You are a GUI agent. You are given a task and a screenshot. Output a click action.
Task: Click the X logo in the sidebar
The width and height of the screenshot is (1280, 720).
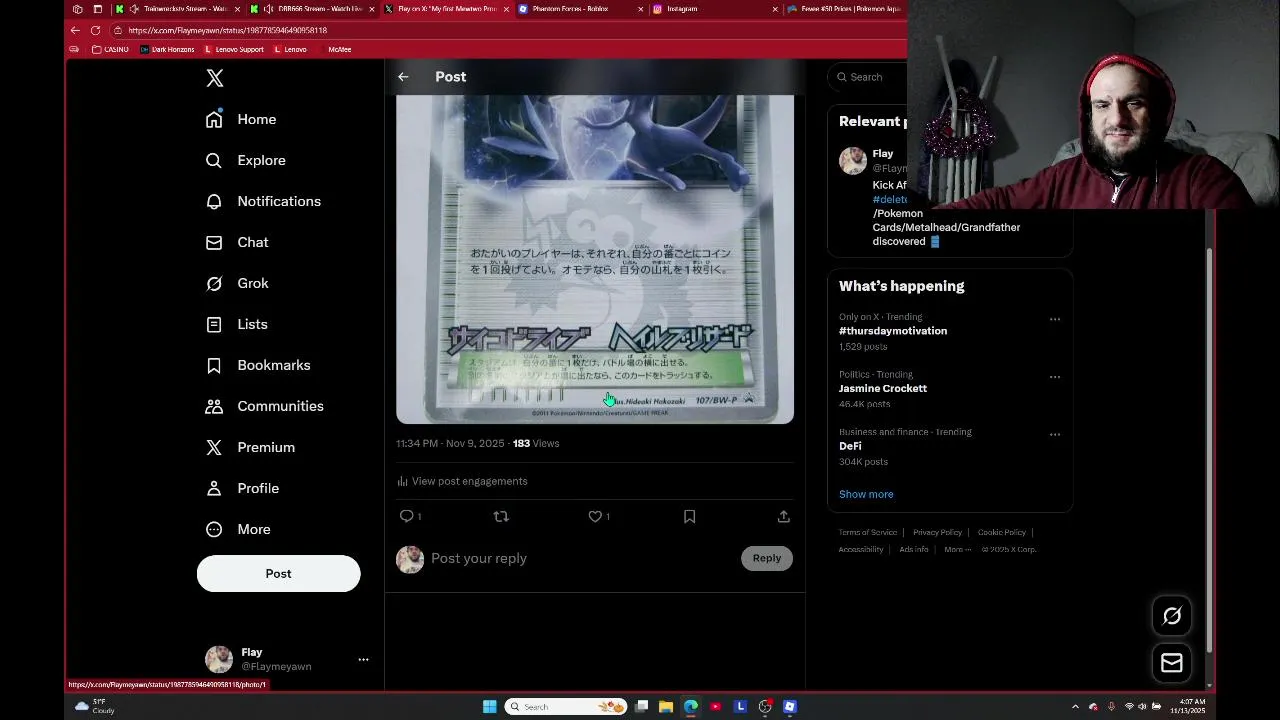[215, 78]
